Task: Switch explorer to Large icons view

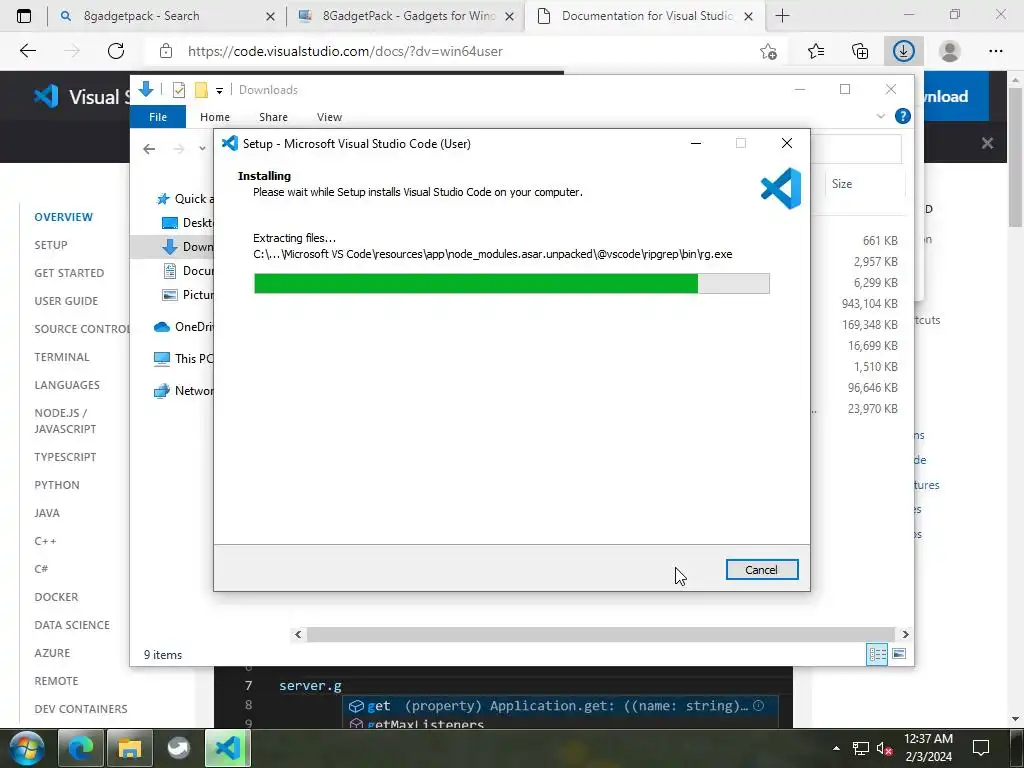Action: click(x=899, y=654)
